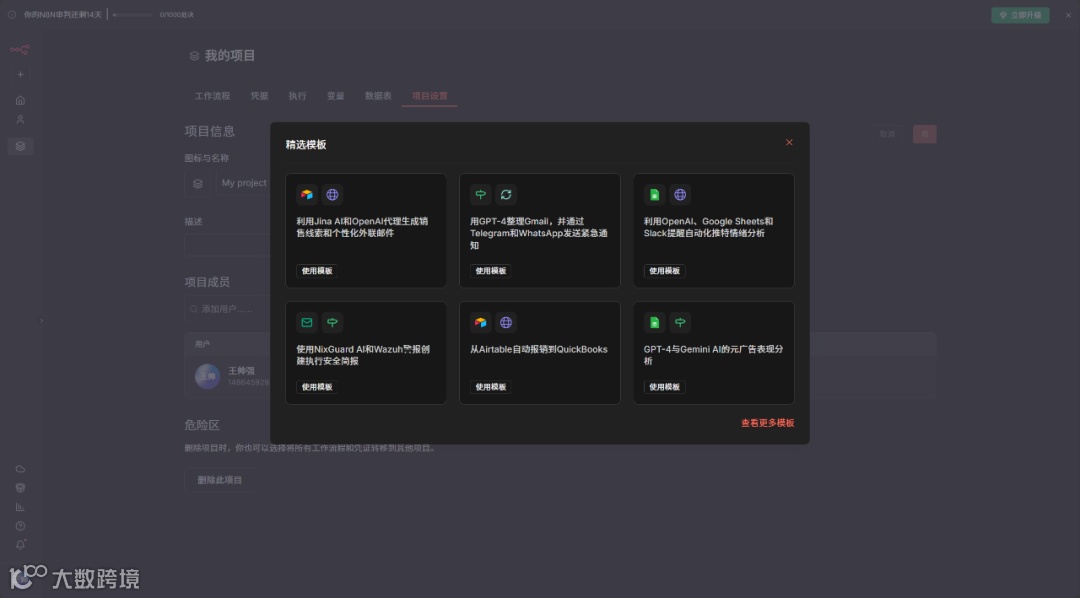Click the Airtable icon on the QuickBooks card
The width and height of the screenshot is (1080, 598).
pyautogui.click(x=481, y=322)
